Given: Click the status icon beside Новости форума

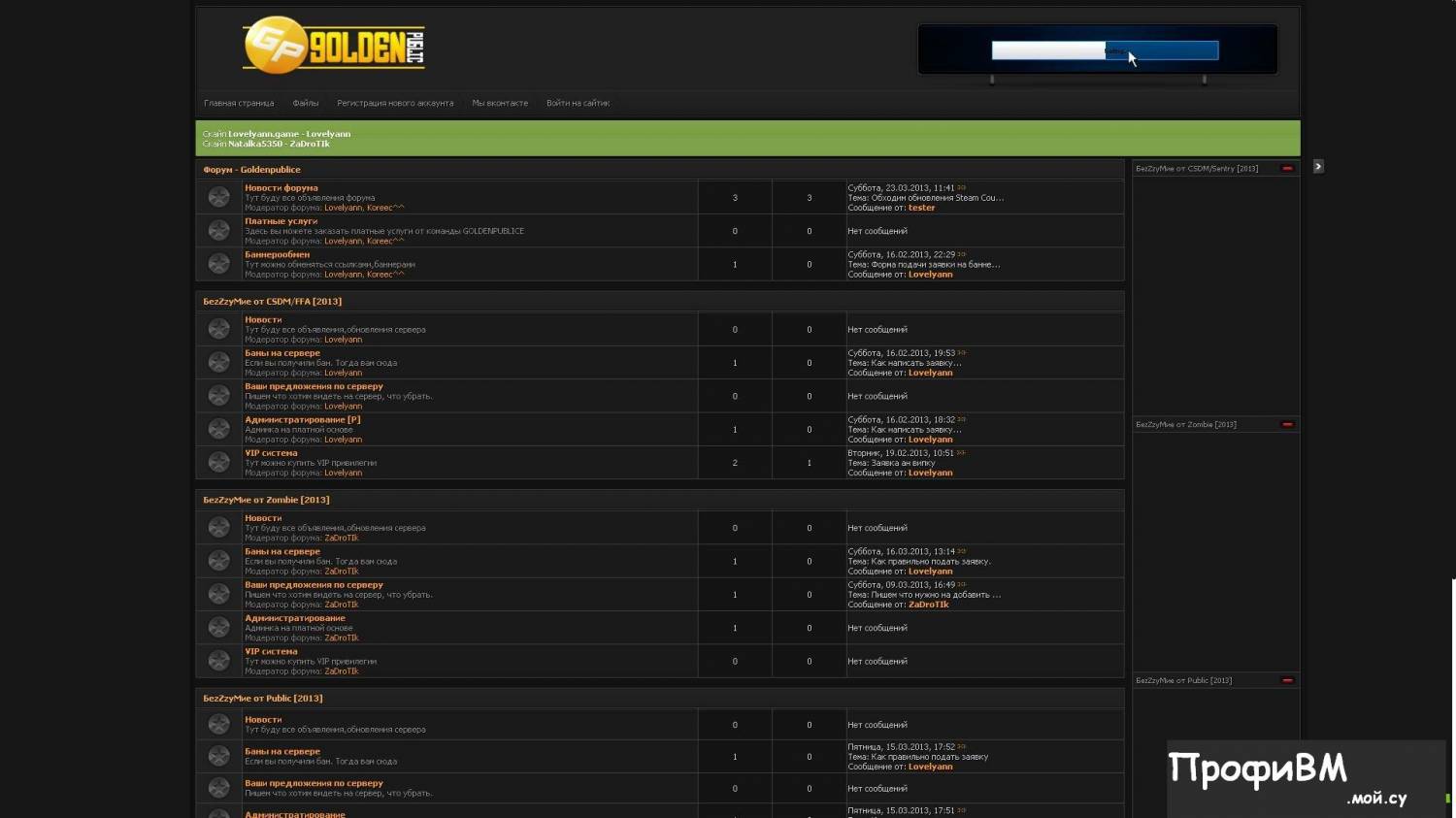Looking at the screenshot, I should coord(219,197).
